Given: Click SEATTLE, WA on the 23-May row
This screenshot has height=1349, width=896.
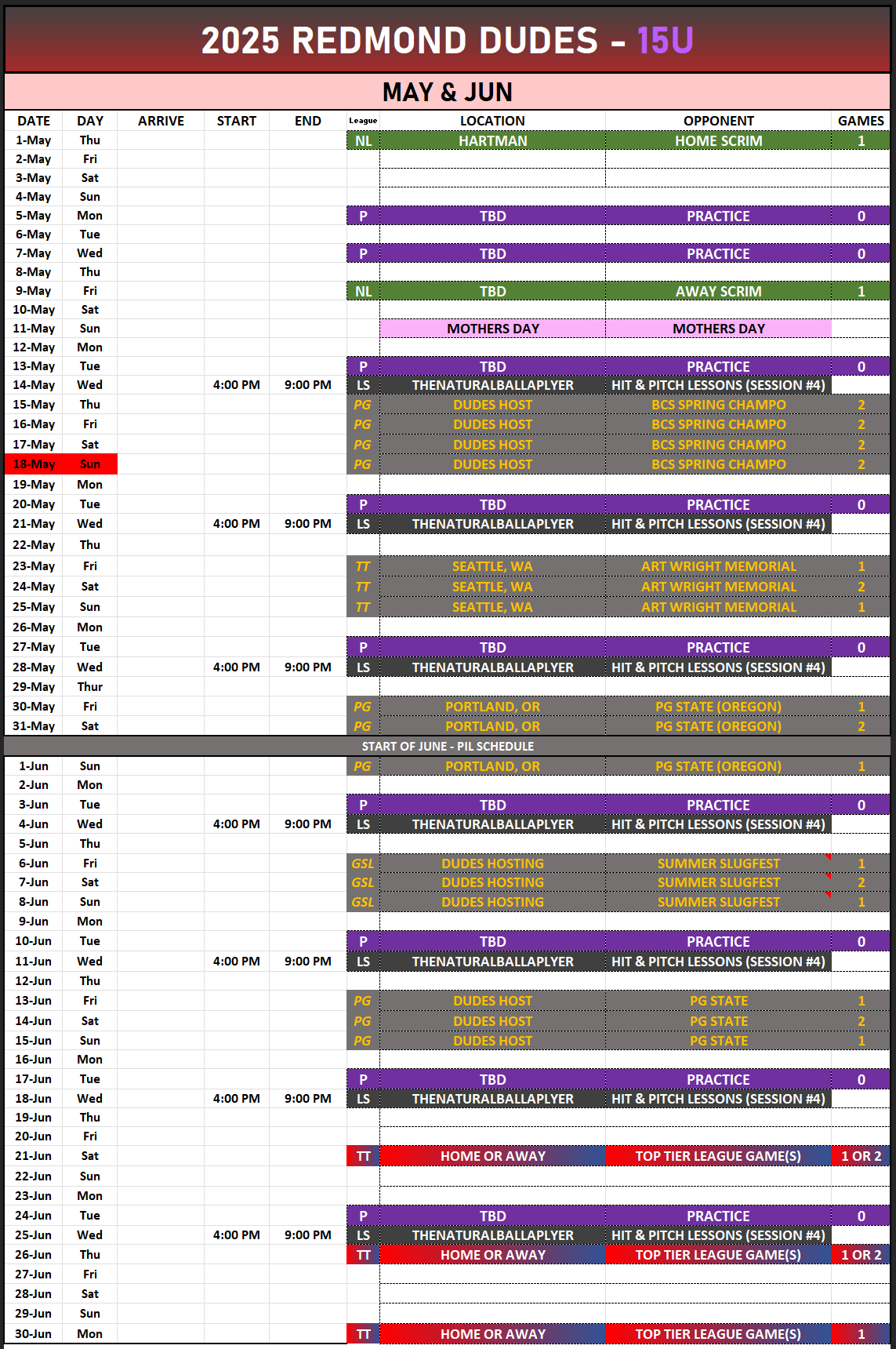Looking at the screenshot, I should pos(492,566).
